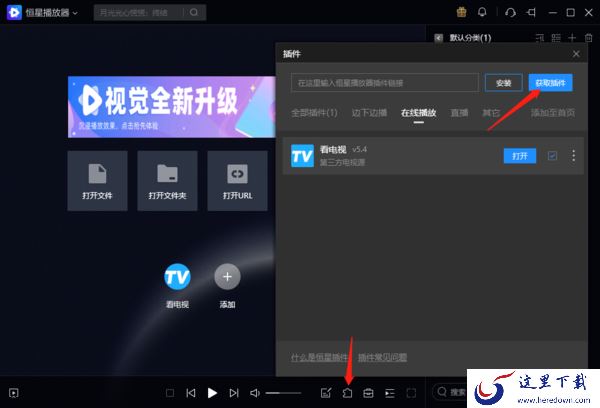The width and height of the screenshot is (600, 408).
Task: Close the 插件 plugin panel
Action: click(576, 54)
